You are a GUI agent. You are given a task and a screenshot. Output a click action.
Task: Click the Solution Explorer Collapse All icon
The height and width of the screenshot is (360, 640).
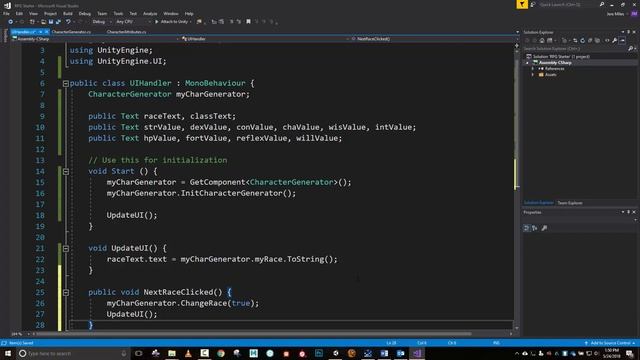[590, 40]
